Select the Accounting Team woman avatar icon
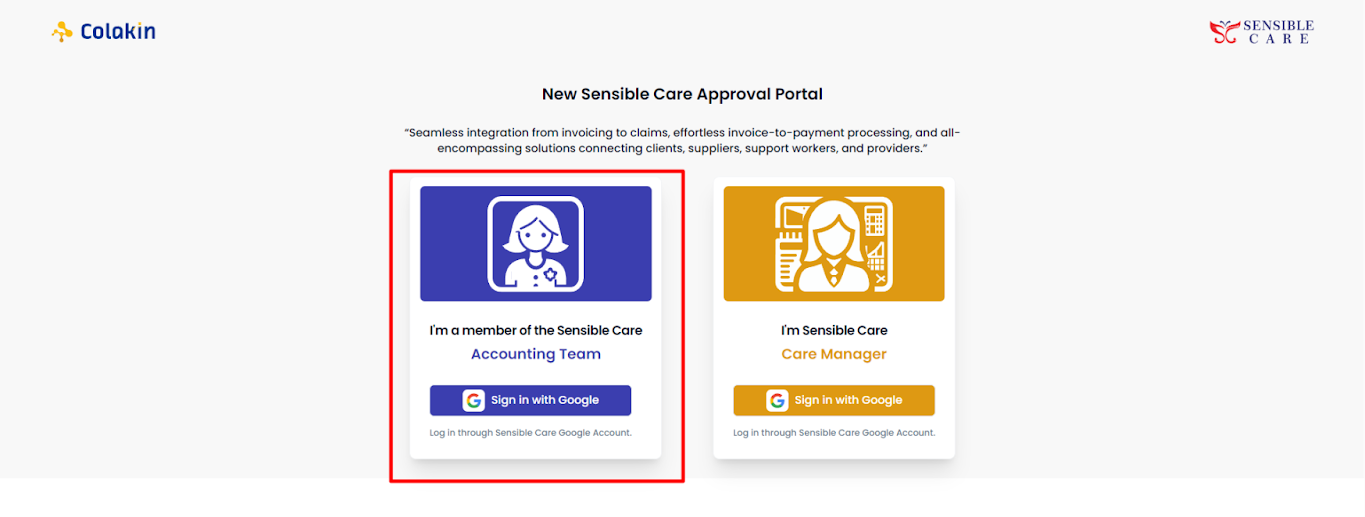The width and height of the screenshot is (1365, 517). 535,244
